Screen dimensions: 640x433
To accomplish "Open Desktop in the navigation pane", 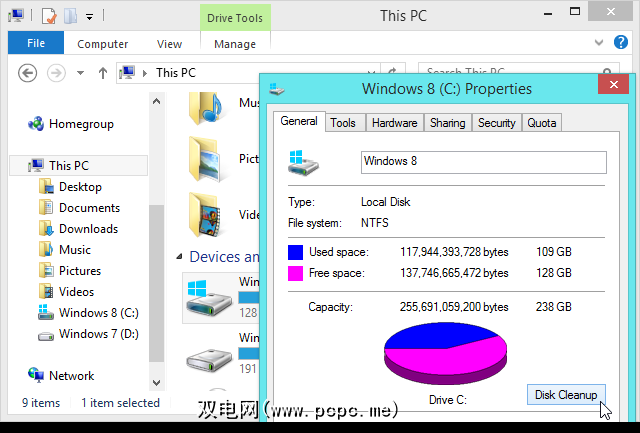I will point(80,187).
